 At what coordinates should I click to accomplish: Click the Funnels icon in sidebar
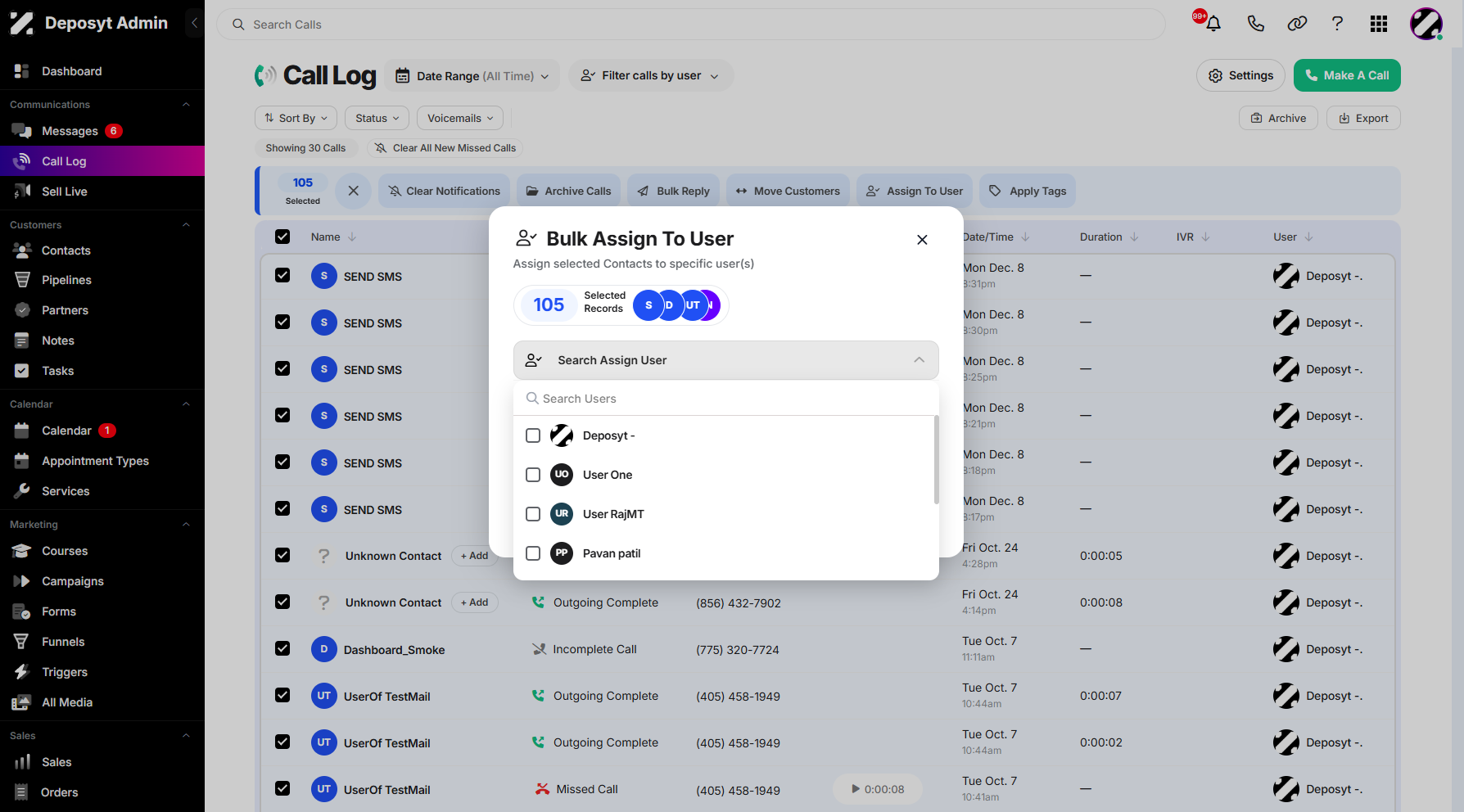tap(22, 642)
